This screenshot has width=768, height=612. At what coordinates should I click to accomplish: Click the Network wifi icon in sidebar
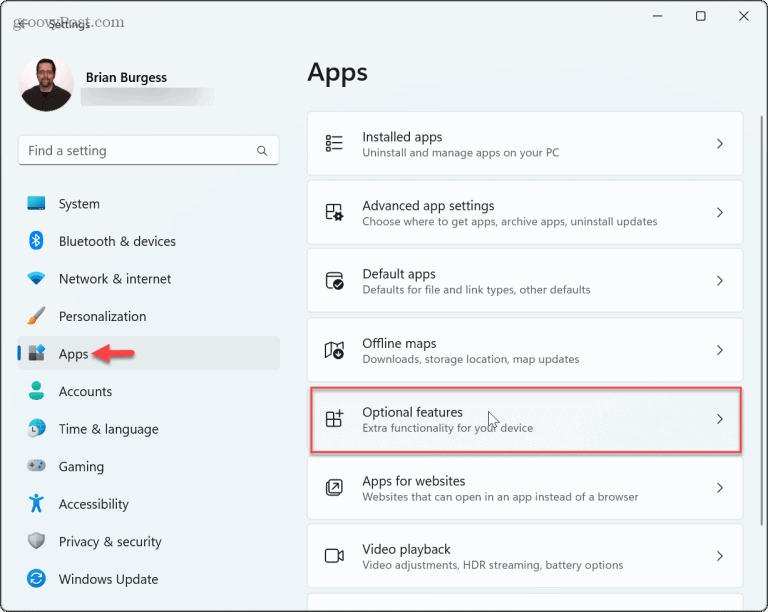36,278
